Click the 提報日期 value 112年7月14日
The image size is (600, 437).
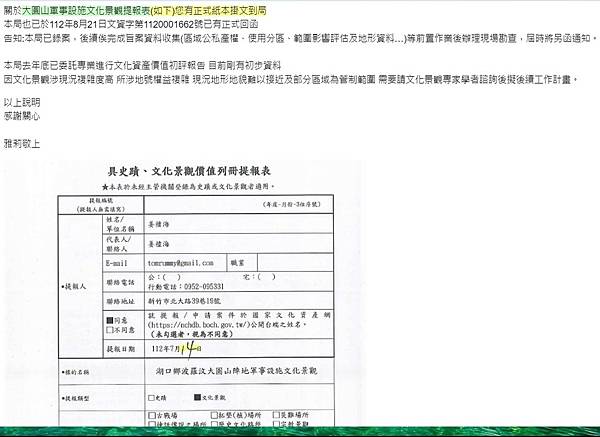[x=176, y=349]
